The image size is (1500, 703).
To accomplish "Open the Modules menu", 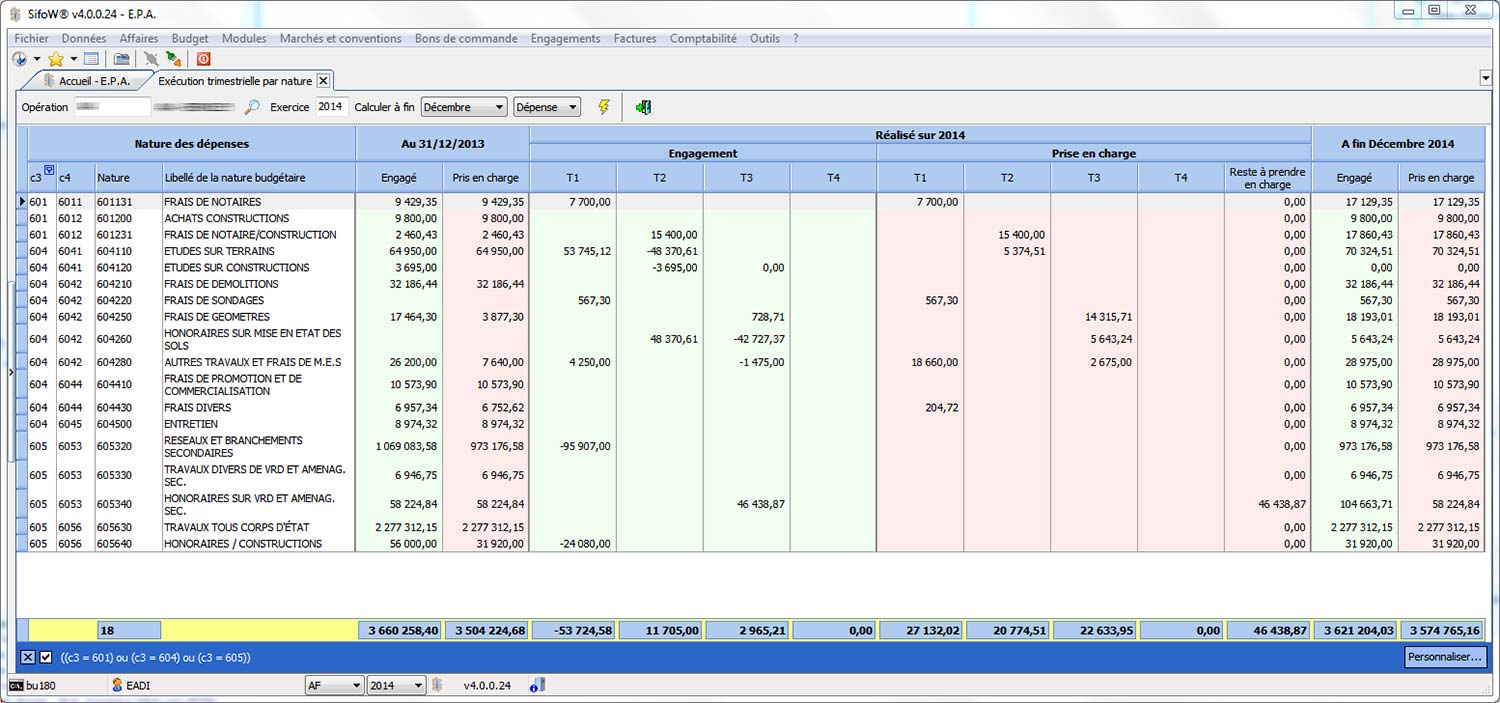I will (x=244, y=38).
